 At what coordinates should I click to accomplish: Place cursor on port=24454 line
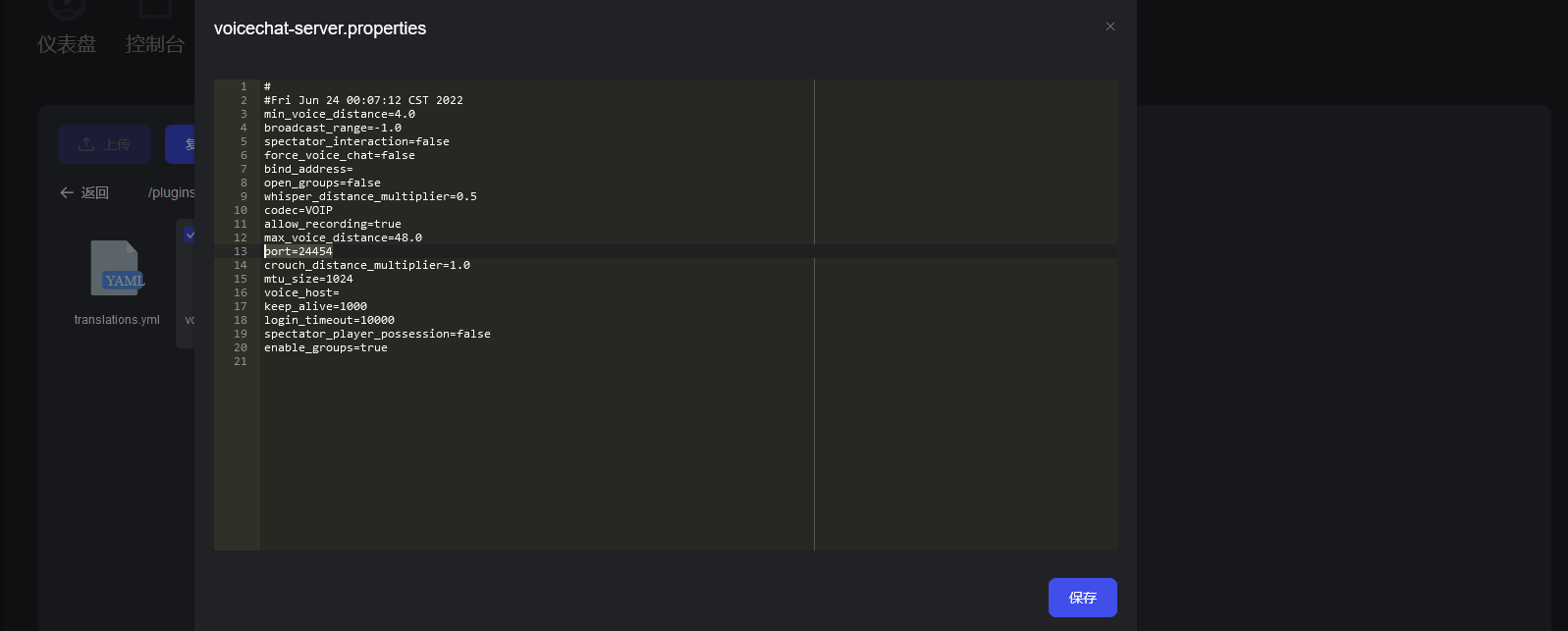(x=298, y=251)
